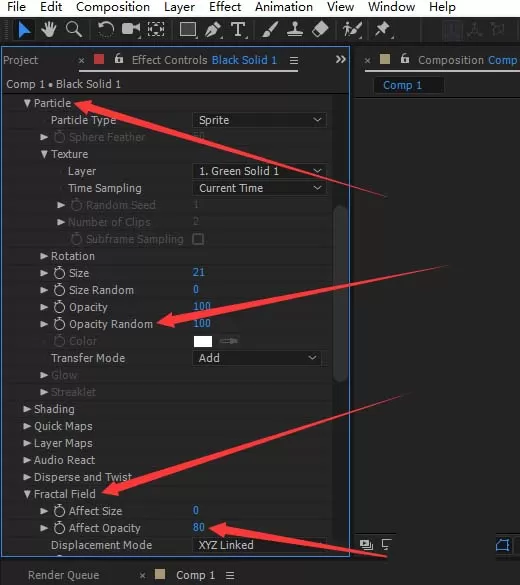Click the Color eyedropper icon
The image size is (520, 585).
[x=229, y=341]
